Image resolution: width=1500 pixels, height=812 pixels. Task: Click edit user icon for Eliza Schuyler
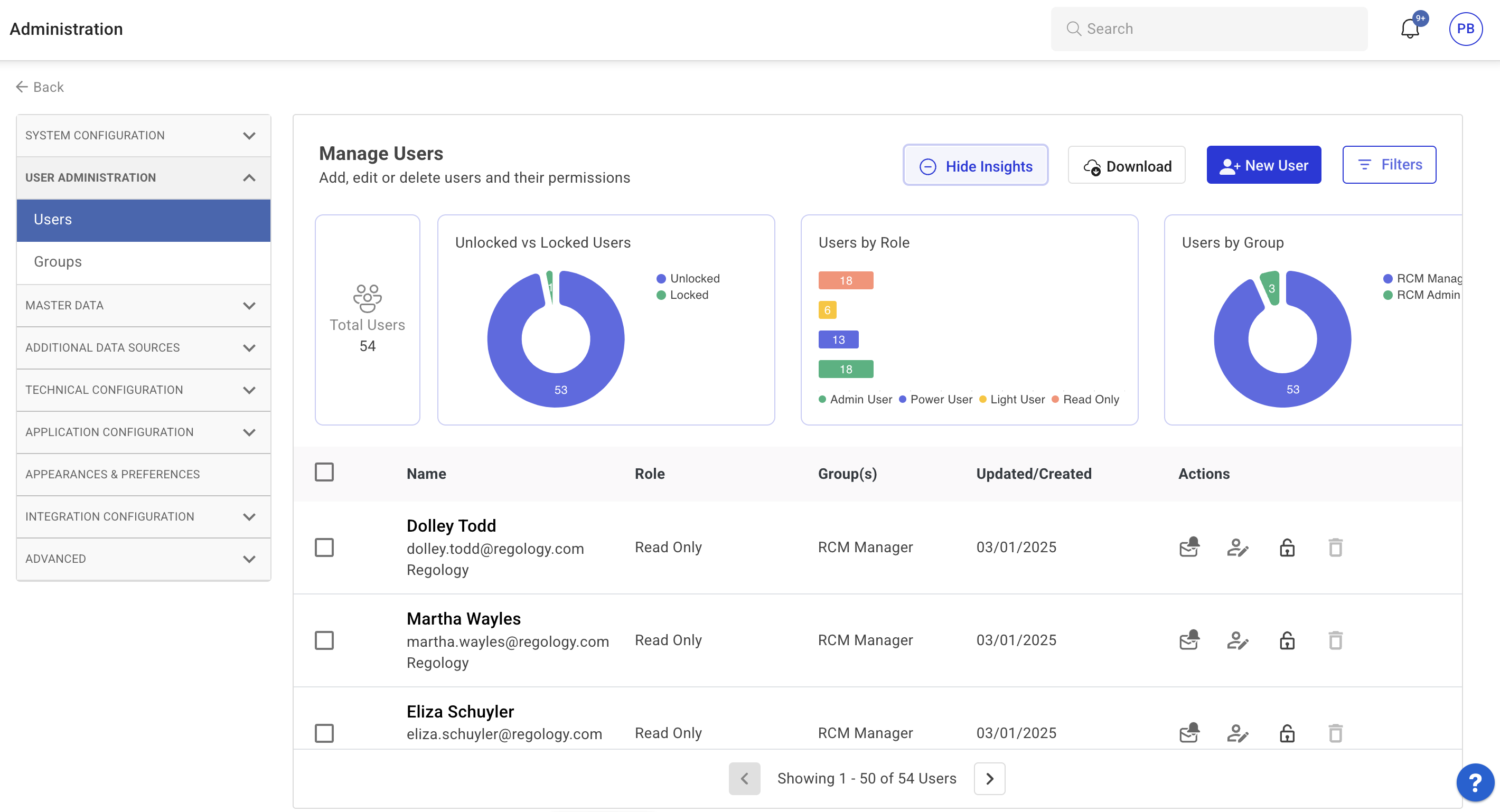click(1237, 733)
